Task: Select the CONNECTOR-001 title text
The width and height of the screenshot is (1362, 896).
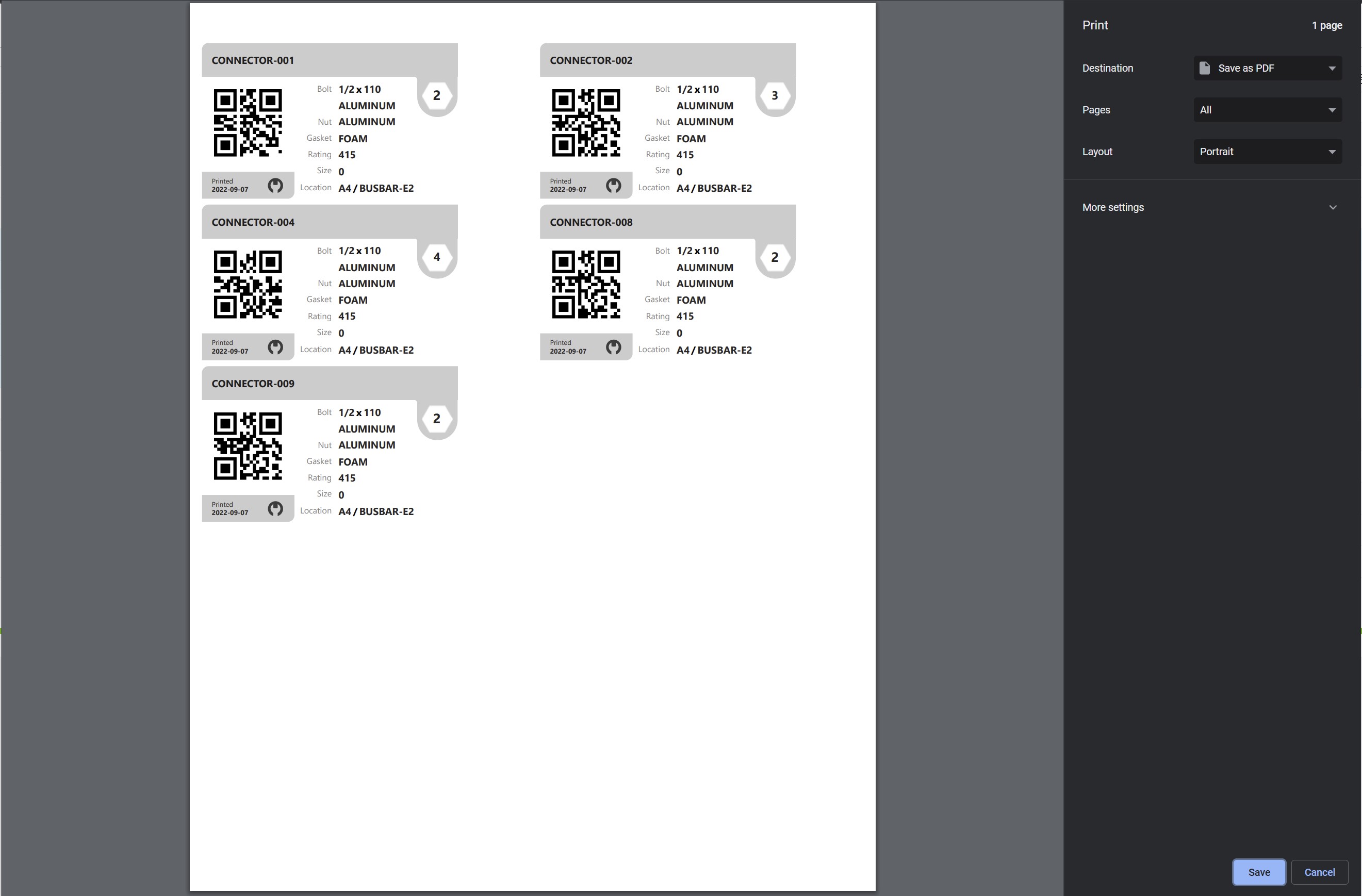Action: (x=253, y=61)
